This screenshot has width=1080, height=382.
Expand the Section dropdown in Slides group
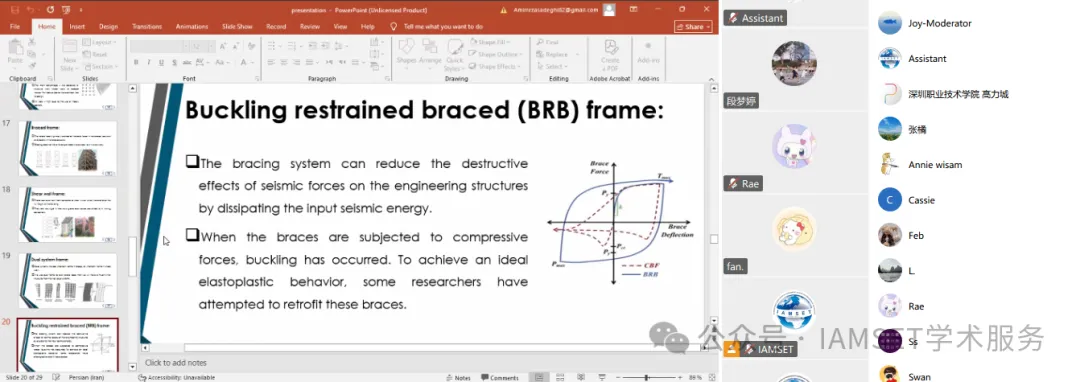click(101, 67)
